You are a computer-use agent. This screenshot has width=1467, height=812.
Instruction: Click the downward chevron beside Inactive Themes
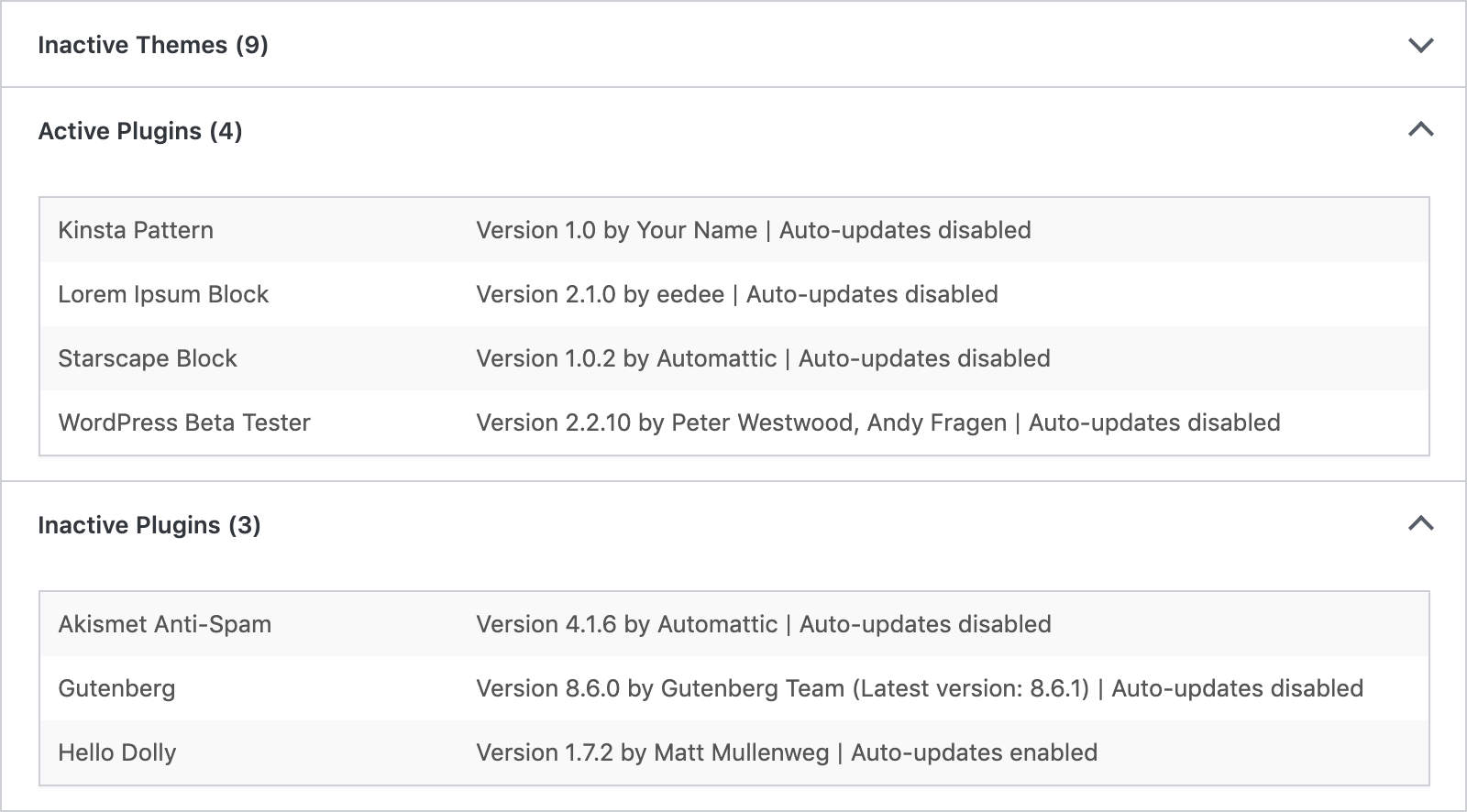point(1420,43)
